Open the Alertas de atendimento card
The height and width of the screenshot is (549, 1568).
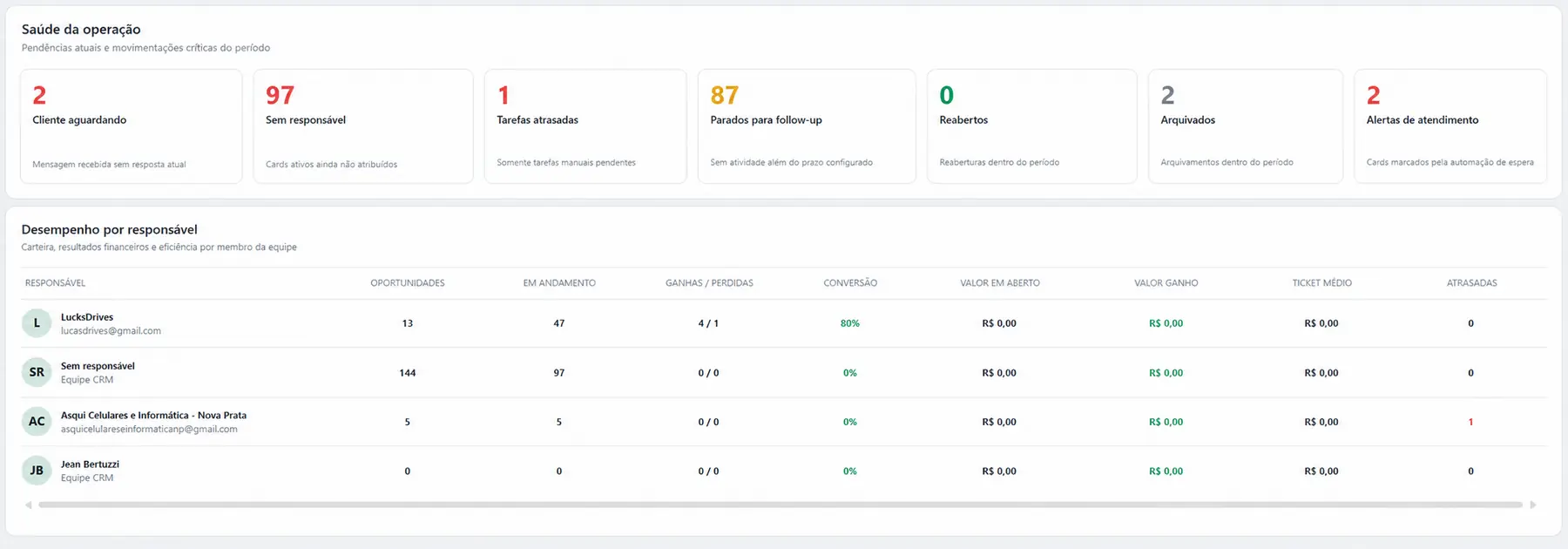tap(1450, 126)
